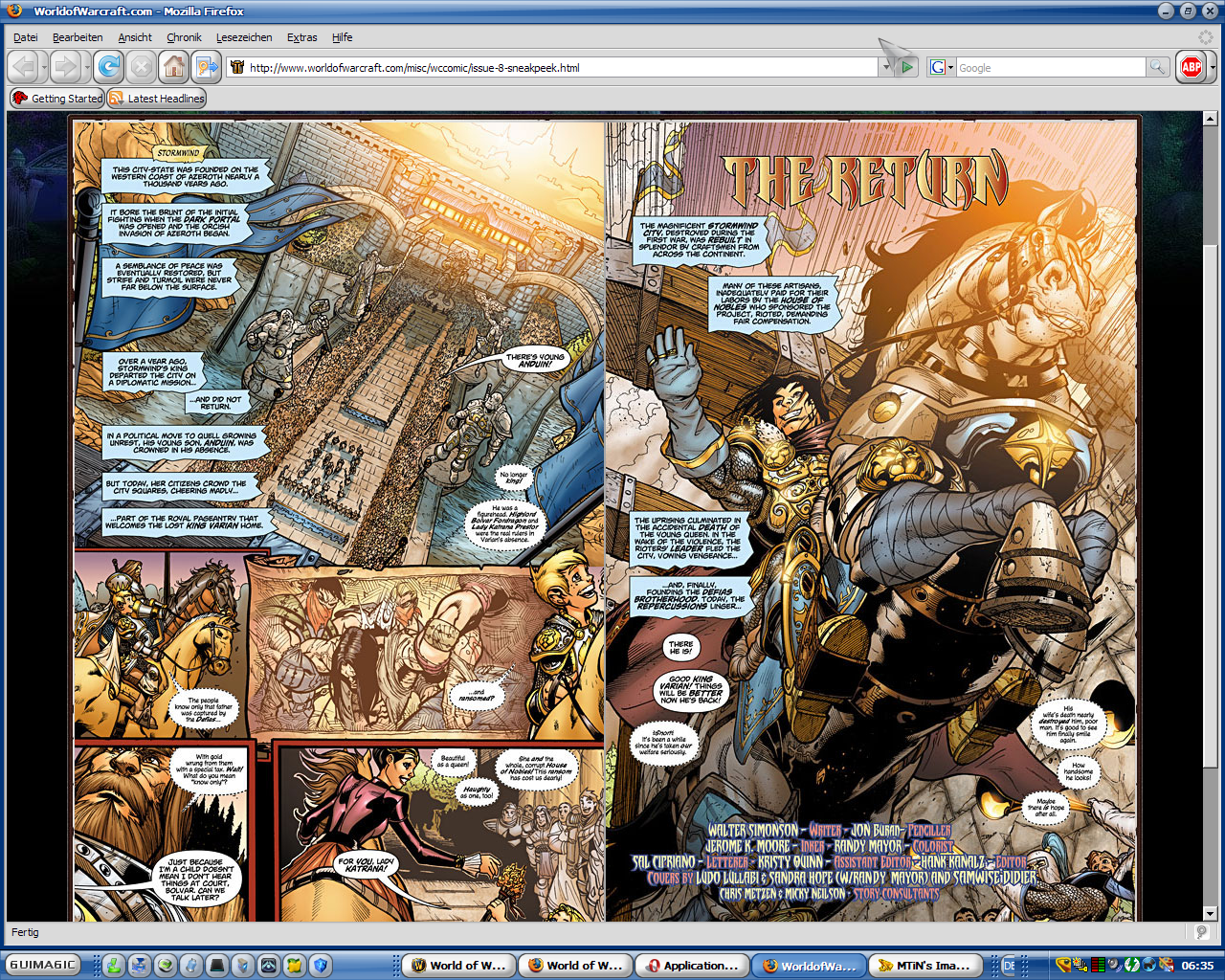Open the Lesezeichen menu
1225x980 pixels.
click(x=244, y=37)
